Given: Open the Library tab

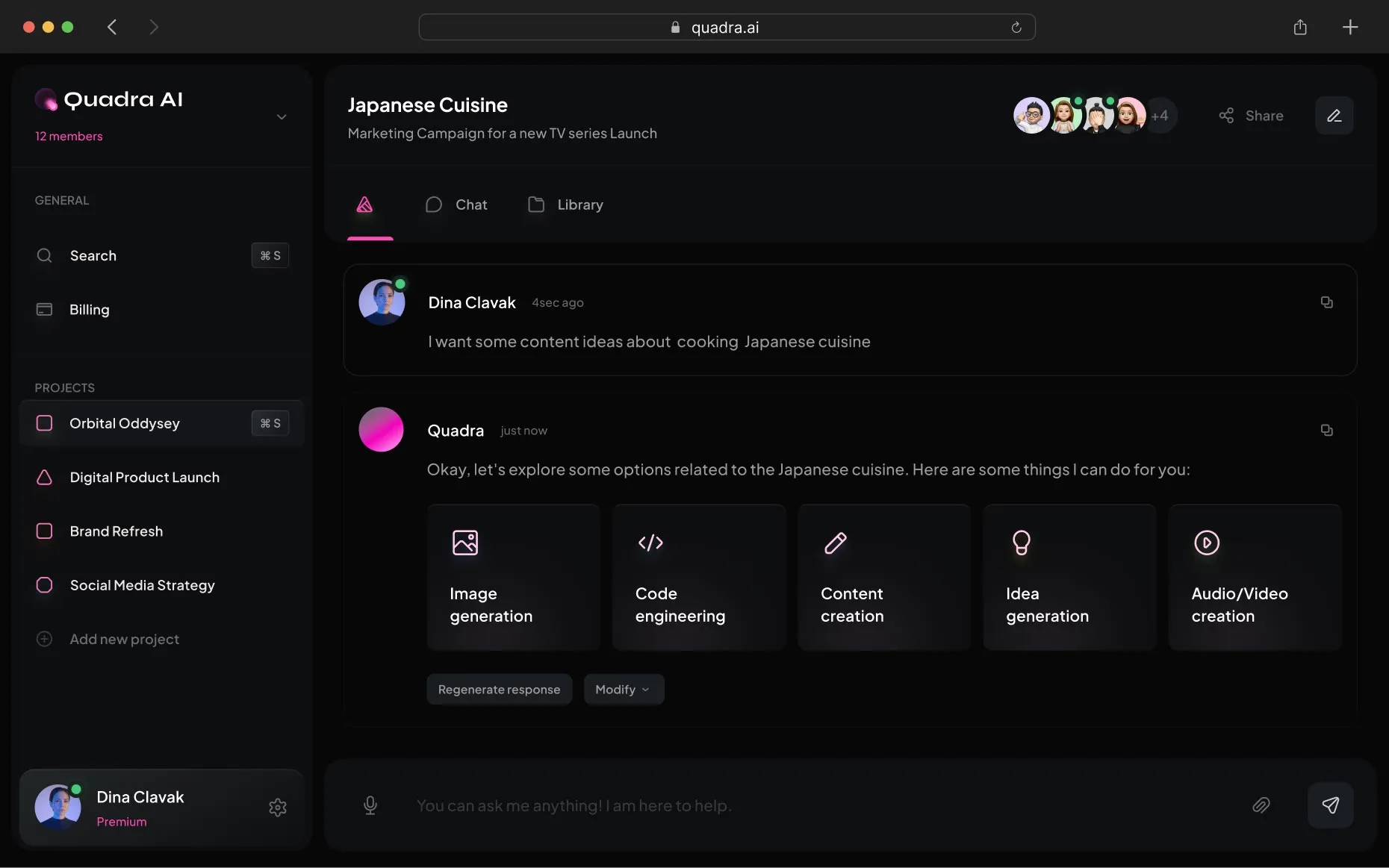Looking at the screenshot, I should tap(565, 204).
